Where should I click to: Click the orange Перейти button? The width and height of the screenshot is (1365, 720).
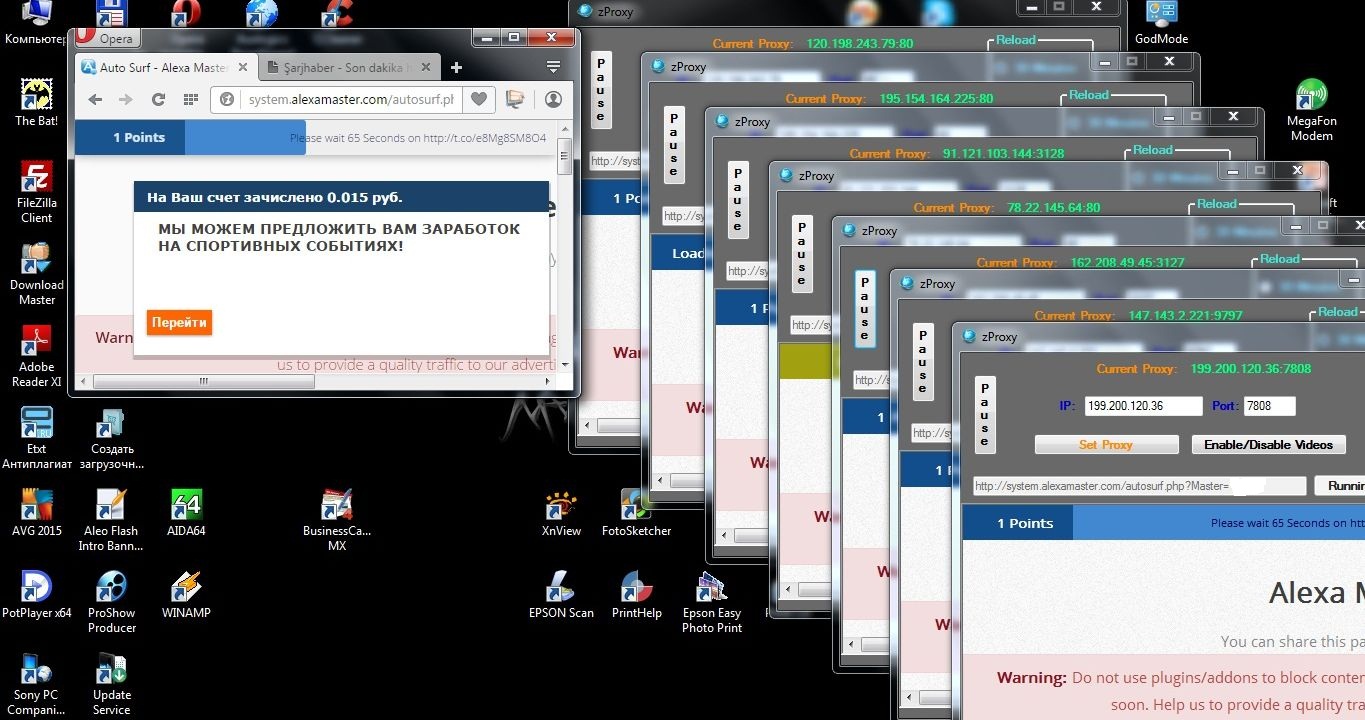[179, 323]
